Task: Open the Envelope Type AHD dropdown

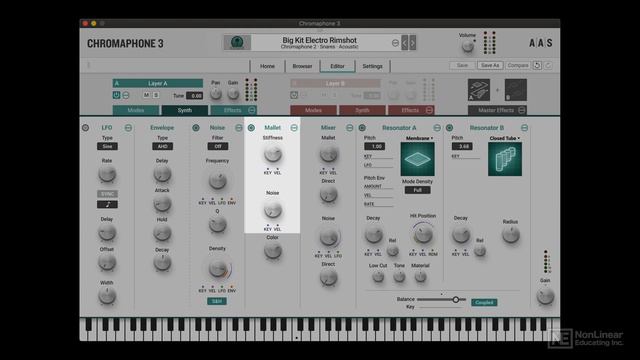Action: 162,146
